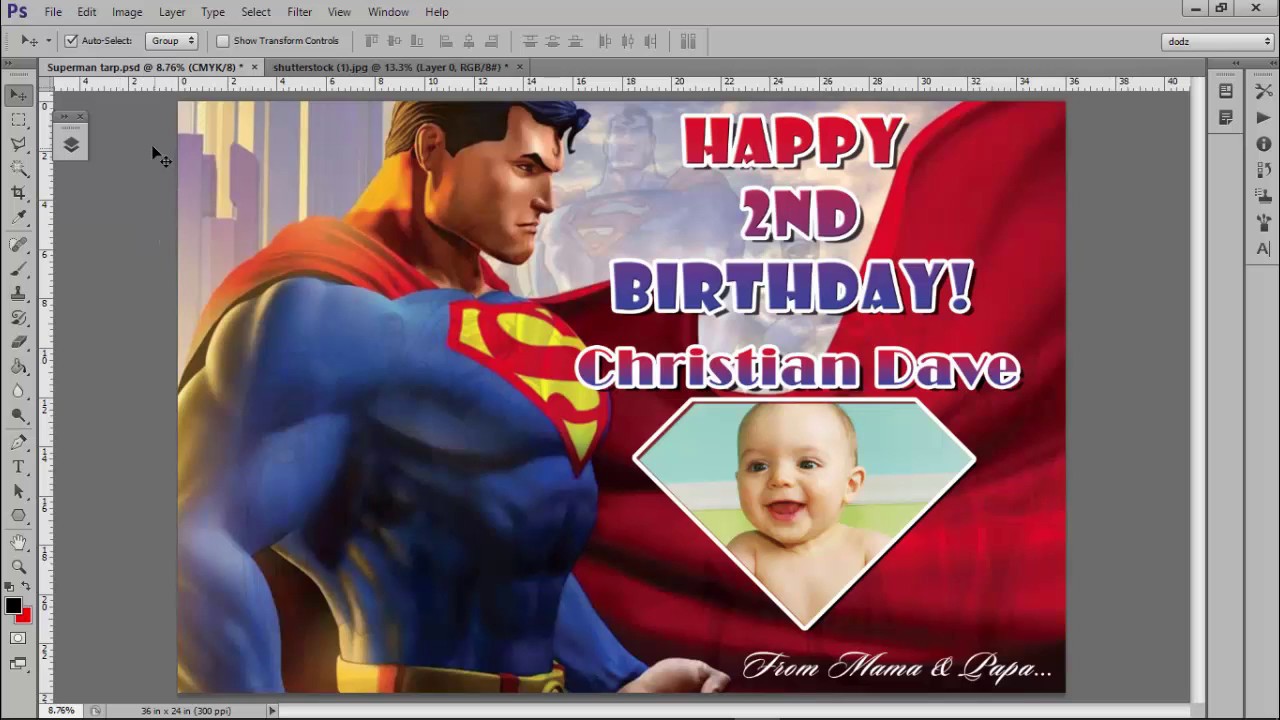Screen dimensions: 1280x720
Task: Open the floating Layers panel icon
Action: click(x=71, y=144)
